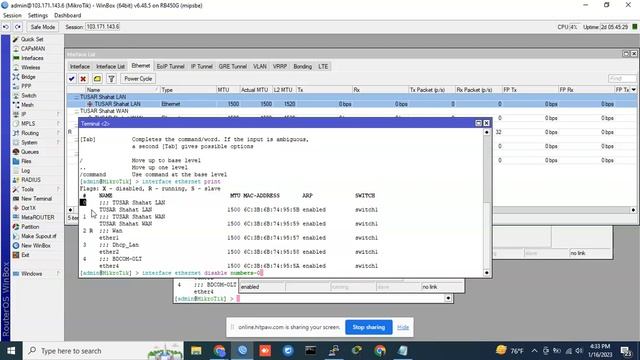Redo with the forward arrow in WinBox toolbar
The height and width of the screenshot is (360, 640).
pyautogui.click(x=18, y=27)
